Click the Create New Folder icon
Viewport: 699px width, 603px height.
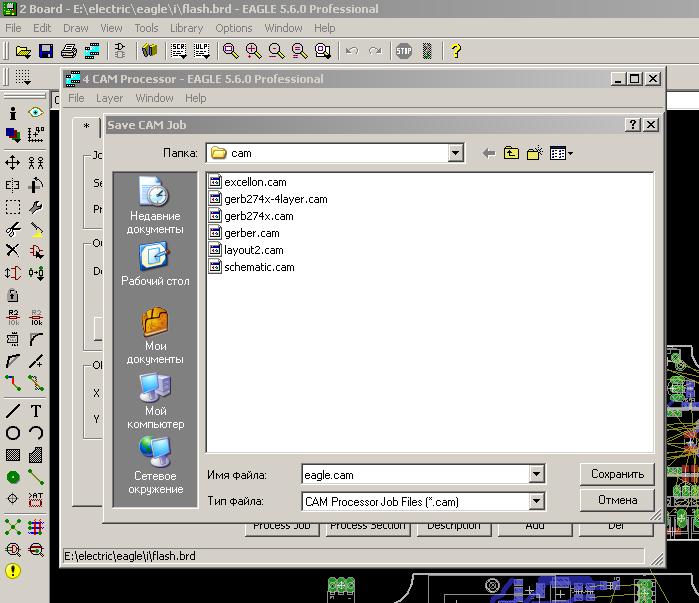click(535, 153)
